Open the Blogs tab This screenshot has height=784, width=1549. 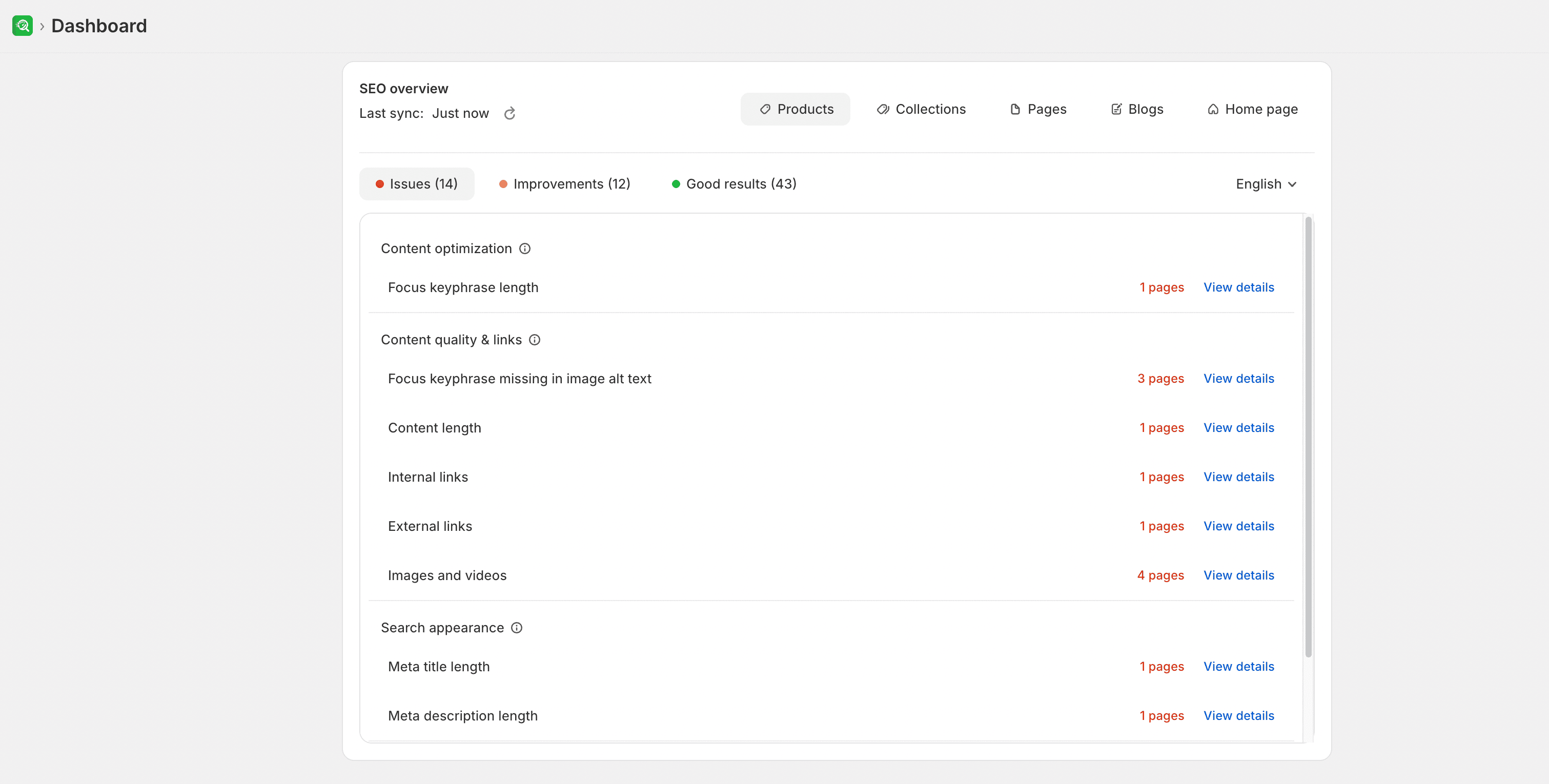point(1136,110)
